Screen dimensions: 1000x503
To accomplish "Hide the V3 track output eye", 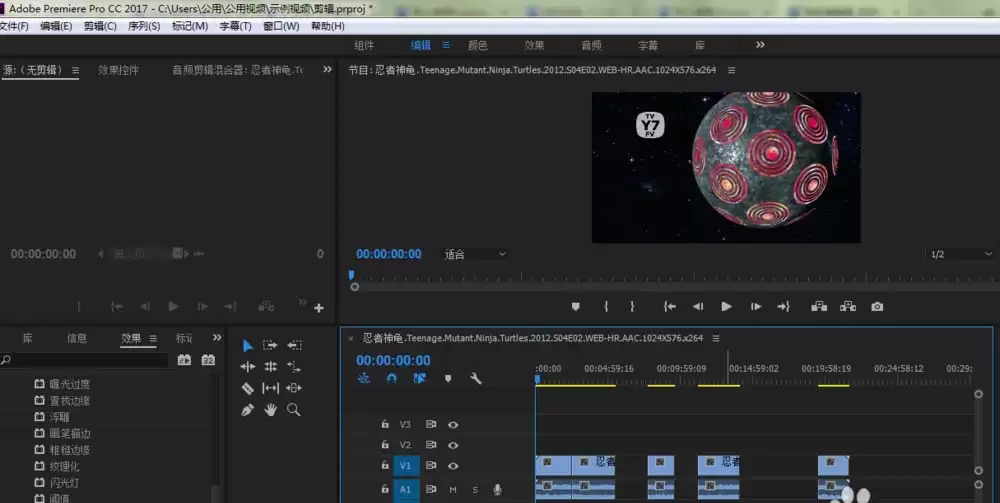I will click(x=453, y=424).
